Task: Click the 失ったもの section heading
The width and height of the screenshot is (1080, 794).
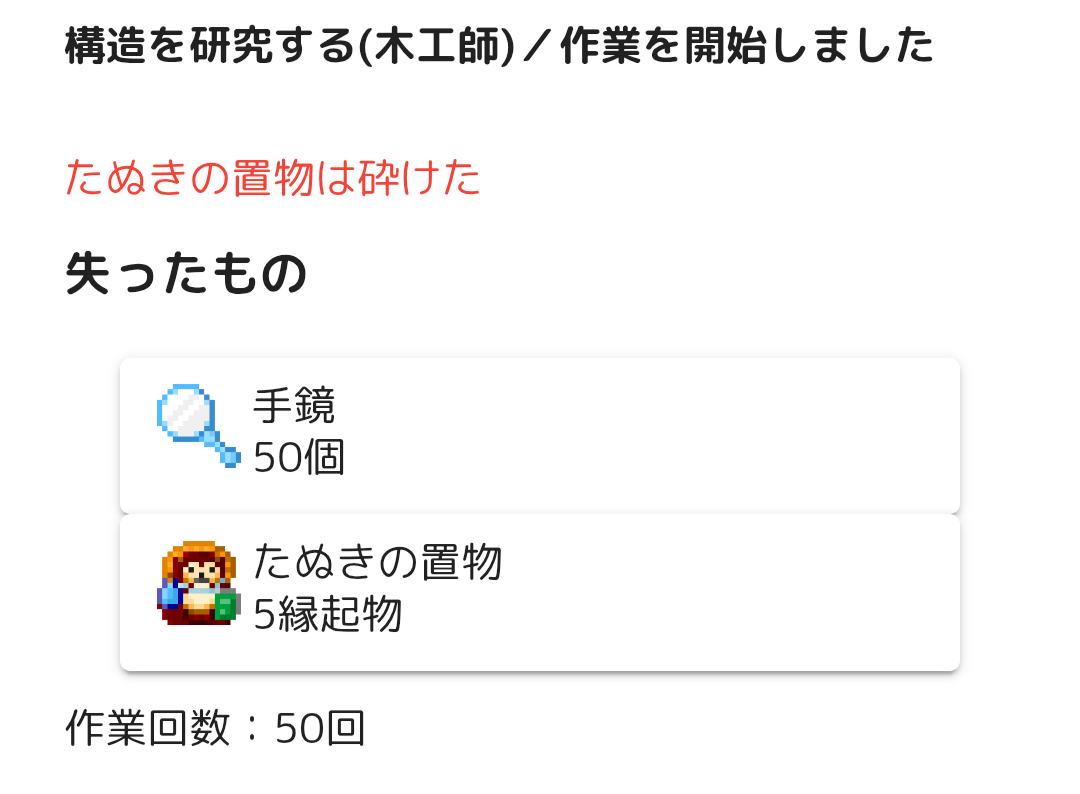Action: [186, 273]
